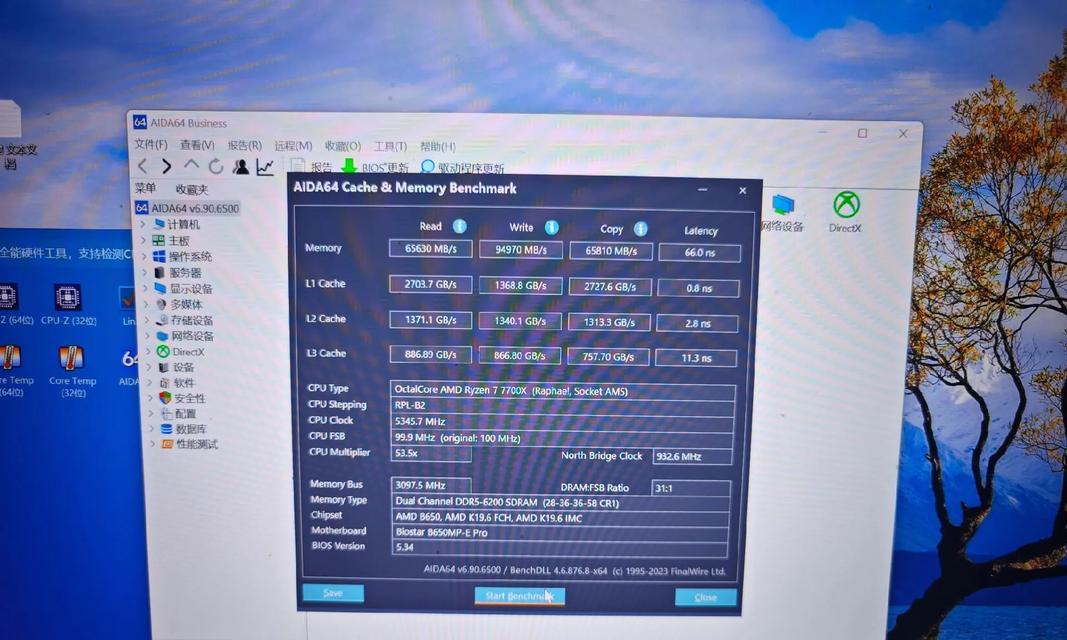Click the info icon beside Read
Screen dimensions: 1067x640
click(x=460, y=226)
